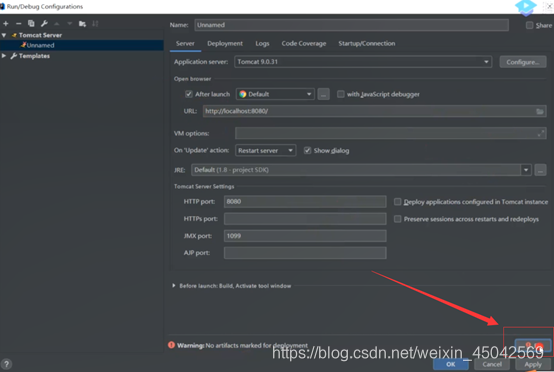This screenshot has height=372, width=554.
Task: Click the AJP port field
Action: (x=305, y=253)
